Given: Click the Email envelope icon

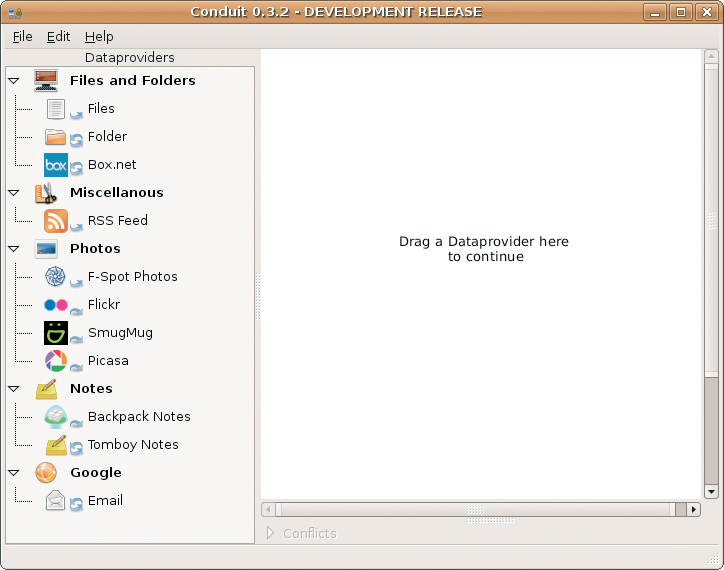Looking at the screenshot, I should [x=55, y=501].
